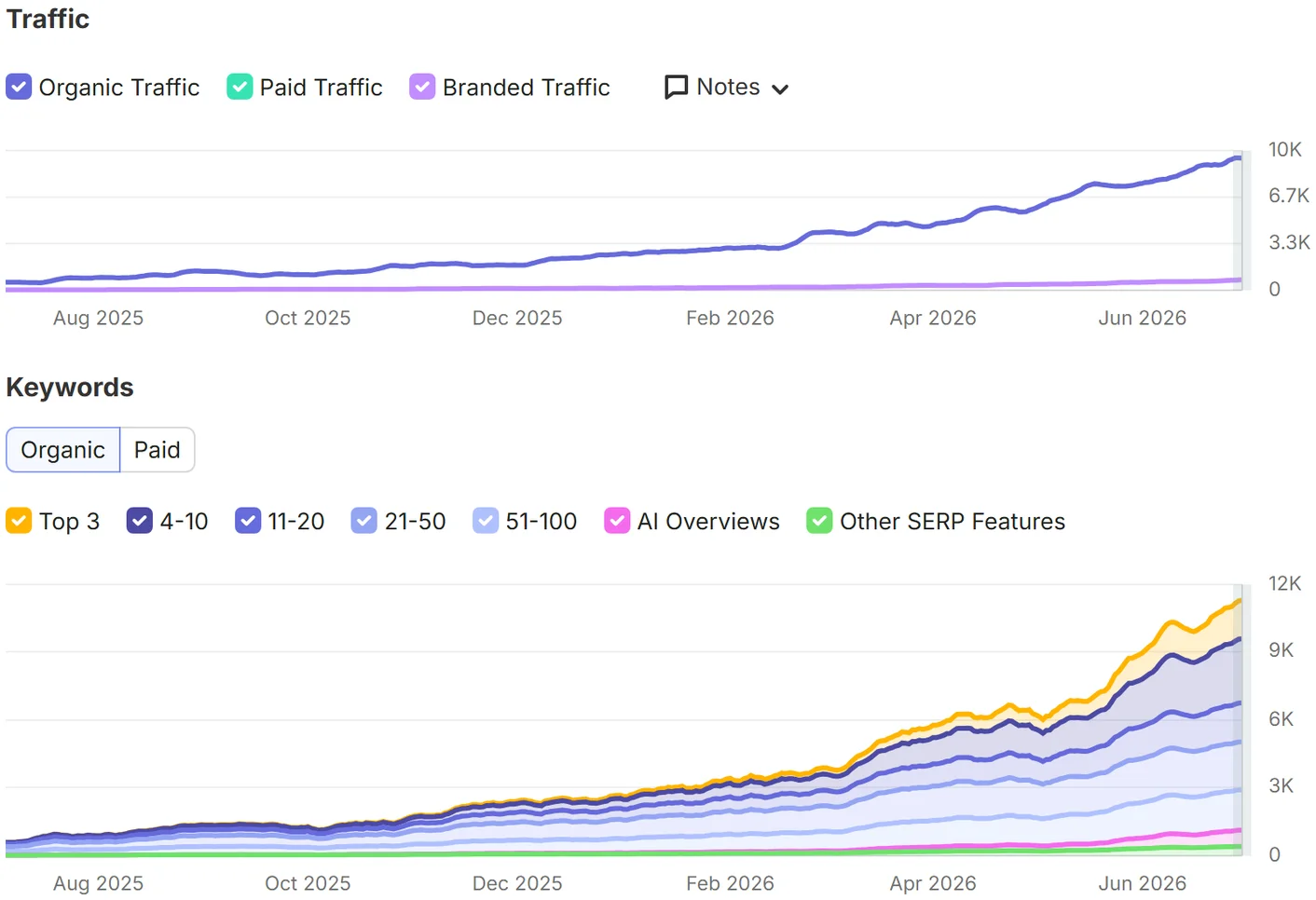Toggle the Paid Traffic checkbox

(240, 87)
